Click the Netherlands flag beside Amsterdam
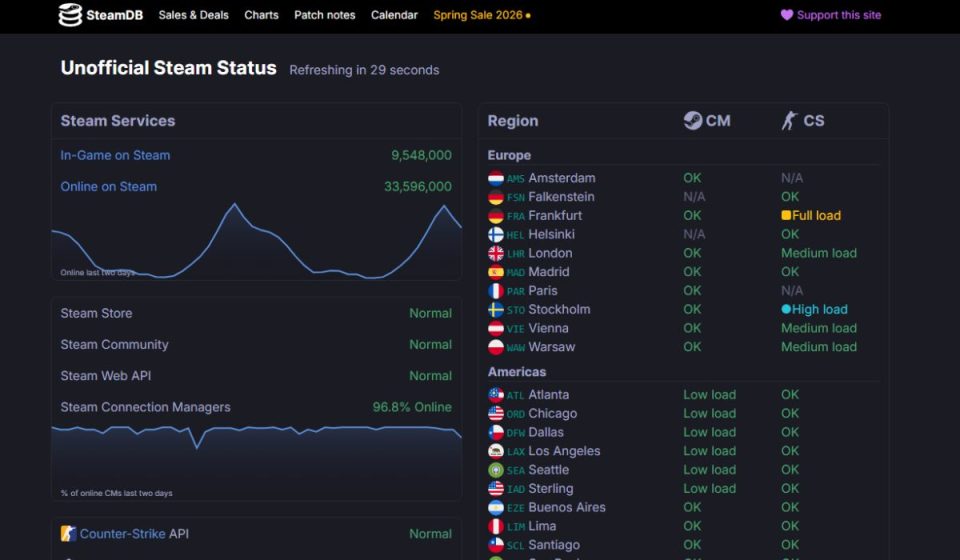960x560 pixels. point(495,178)
